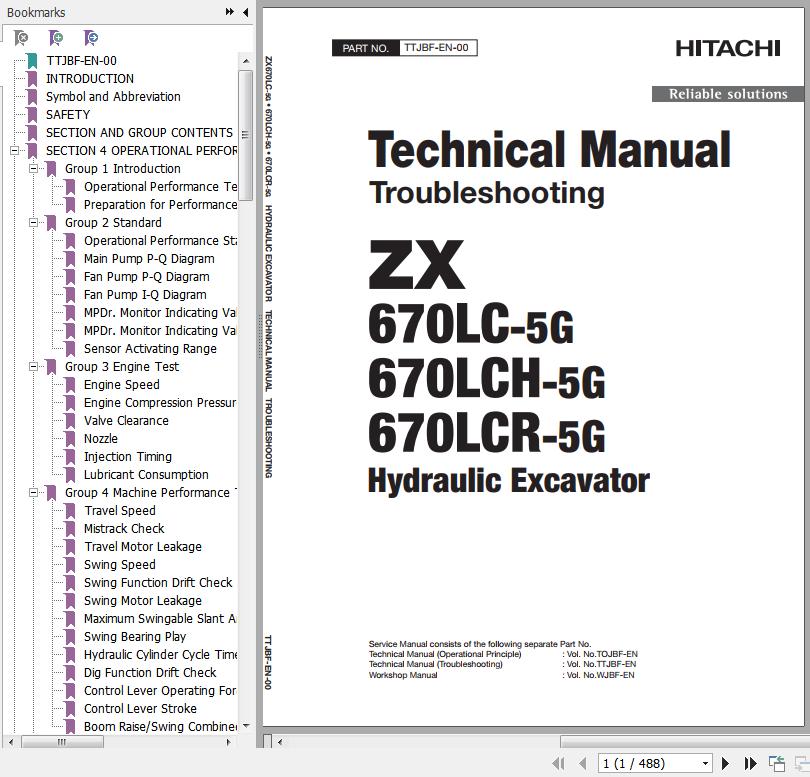Select Main Pump P-Q Diagram bookmark
The height and width of the screenshot is (777, 810).
pos(149,259)
